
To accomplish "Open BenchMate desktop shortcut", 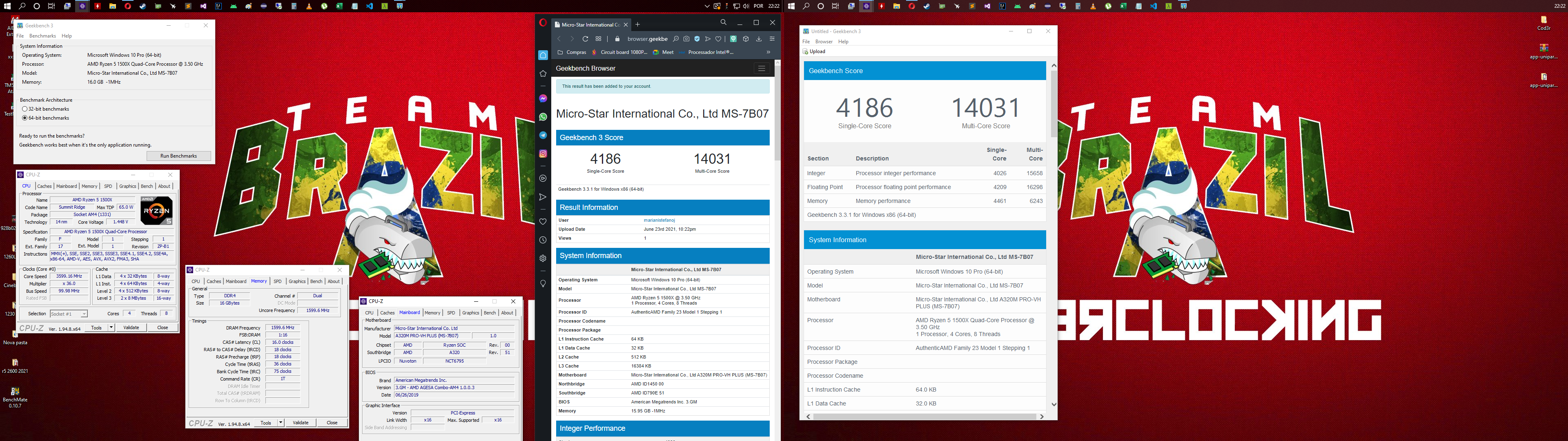I will click(15, 398).
